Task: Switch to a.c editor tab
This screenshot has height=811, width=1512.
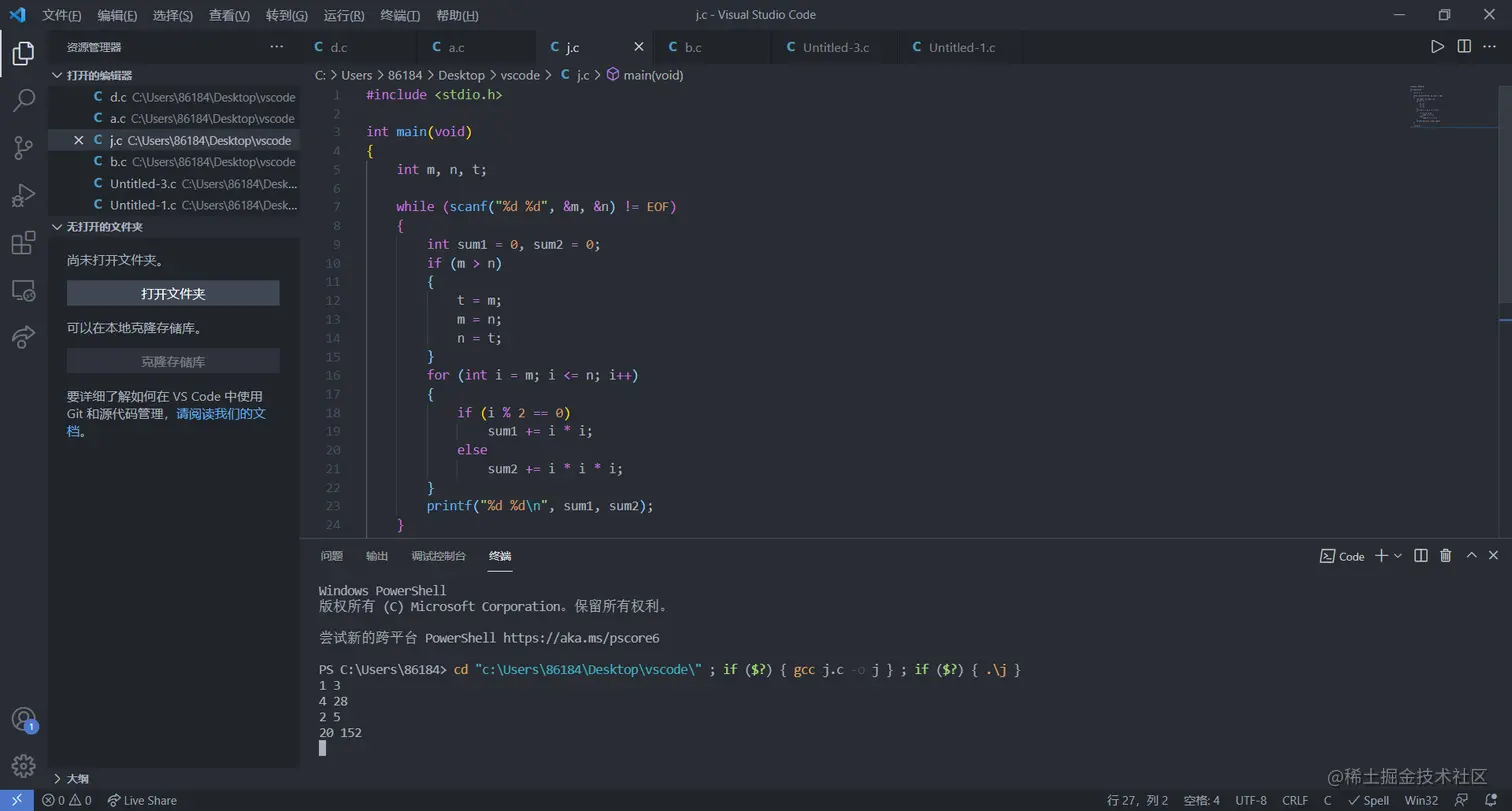Action: [x=476, y=47]
